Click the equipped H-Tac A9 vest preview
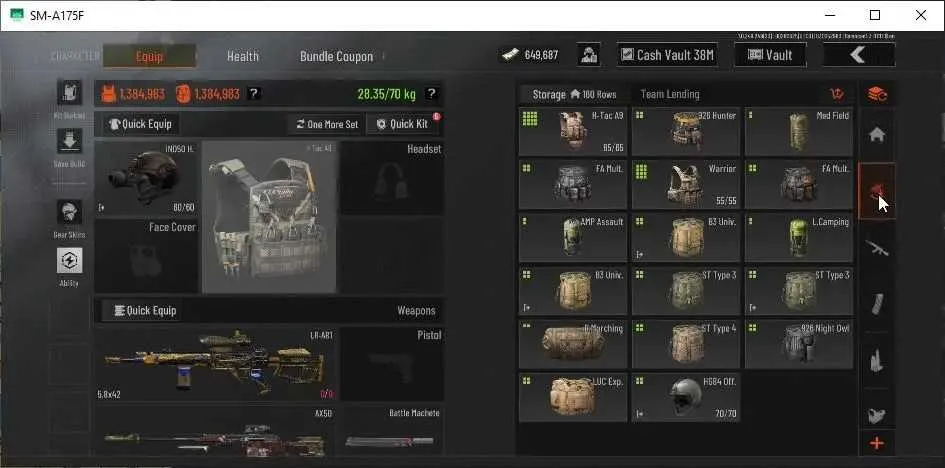Viewport: 945px width, 468px height. [x=269, y=217]
